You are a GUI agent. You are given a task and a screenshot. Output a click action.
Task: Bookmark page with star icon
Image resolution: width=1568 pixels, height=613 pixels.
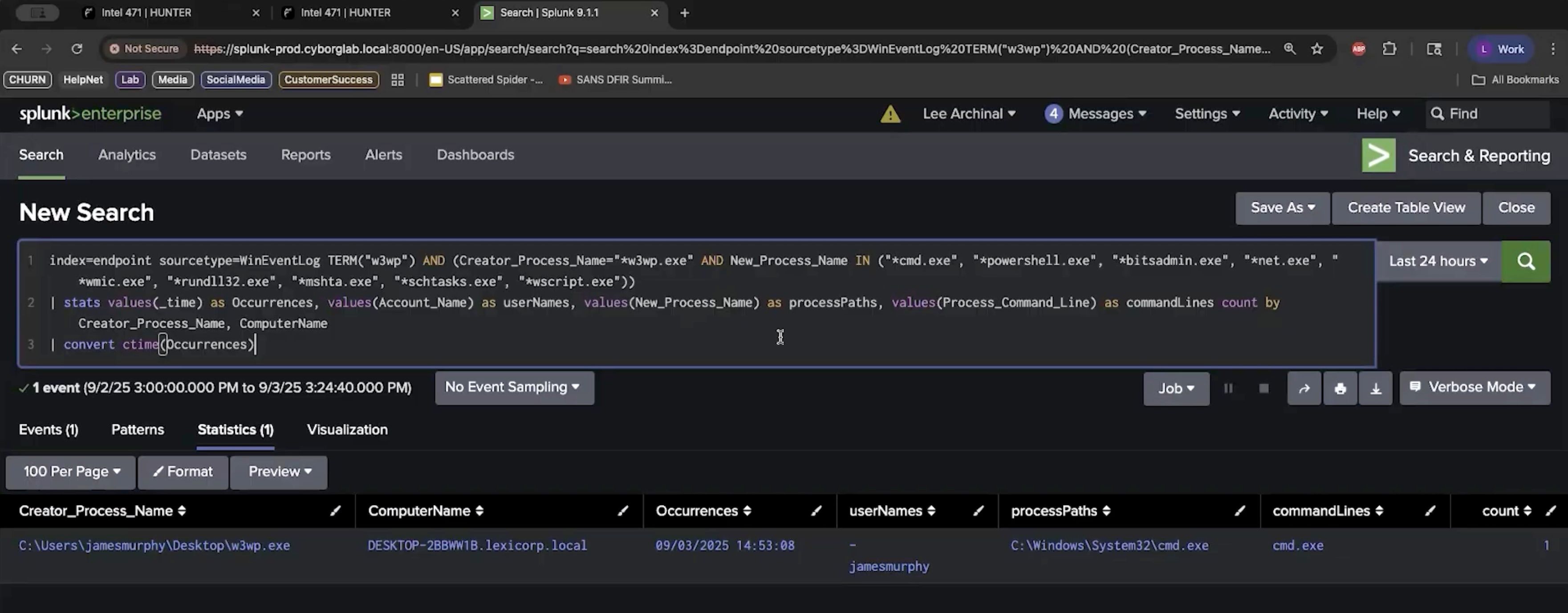[1316, 49]
